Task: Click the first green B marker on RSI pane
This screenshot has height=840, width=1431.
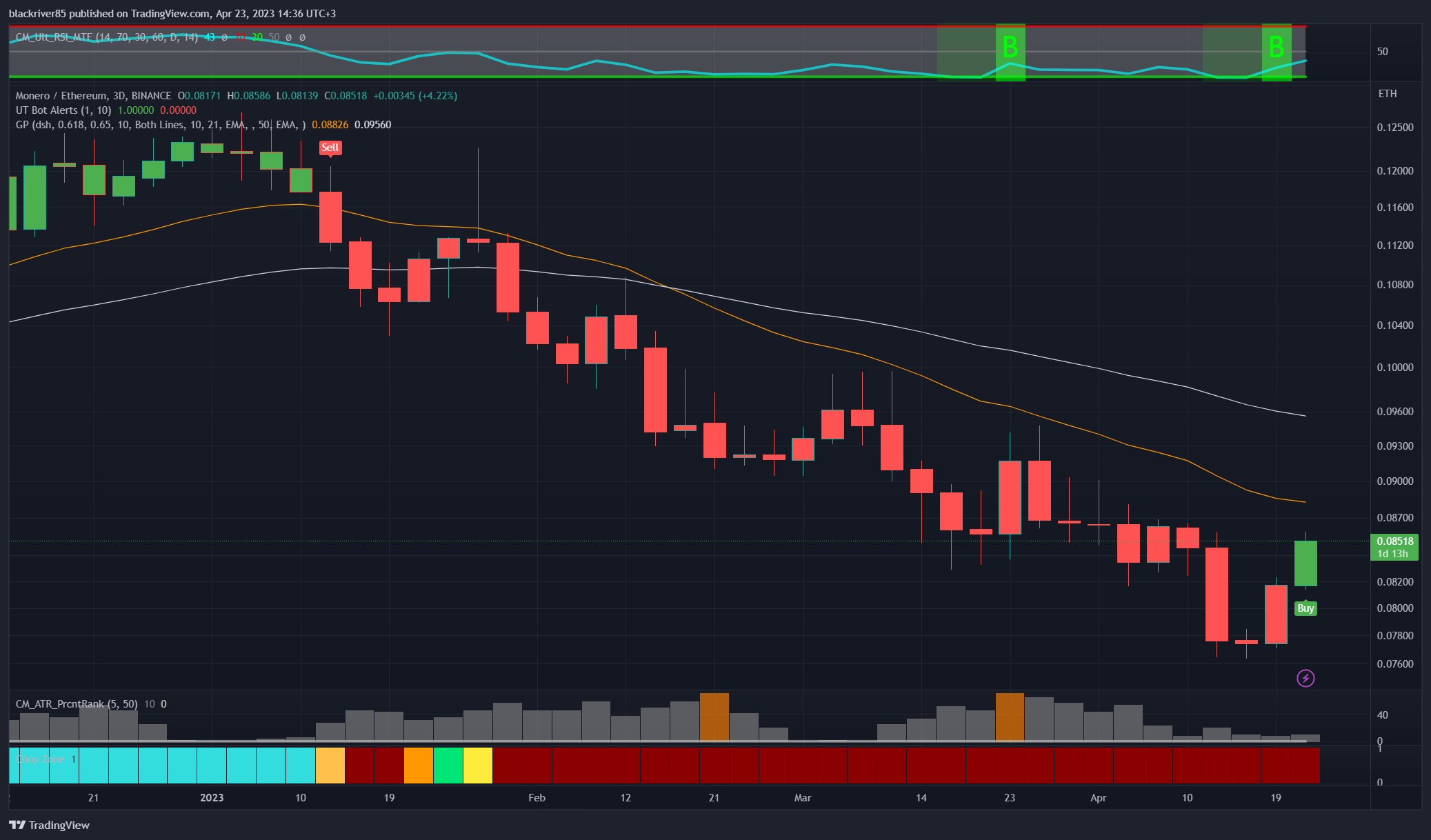Action: click(x=1010, y=48)
